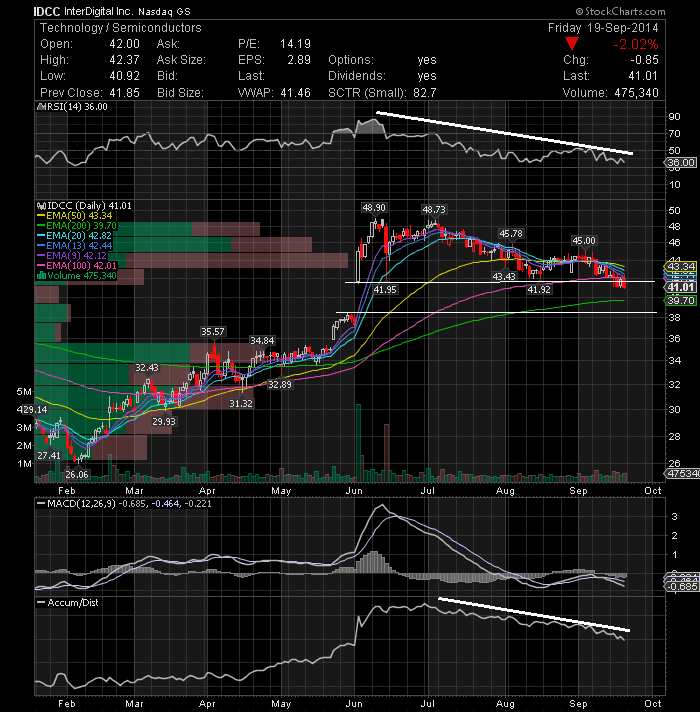Screen dimensions: 700x712
Task: Click the Nasdaq GS exchange label
Action: [x=164, y=12]
